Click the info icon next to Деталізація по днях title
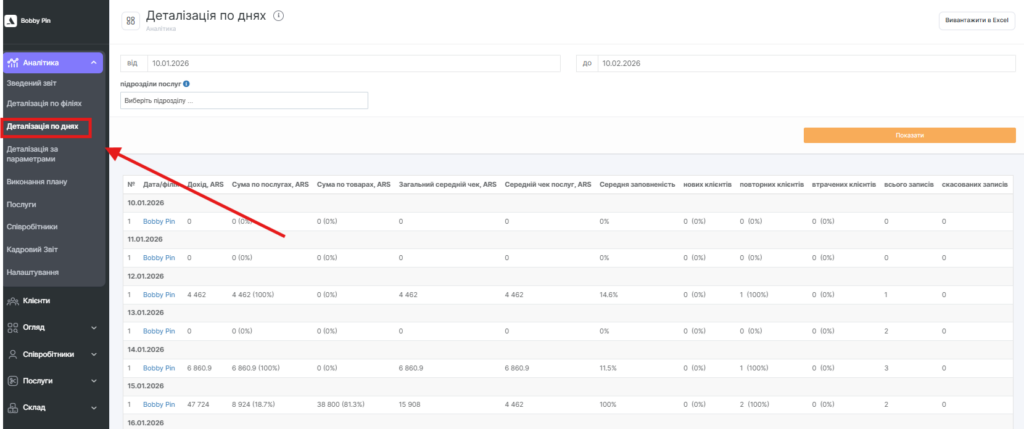 pyautogui.click(x=278, y=16)
